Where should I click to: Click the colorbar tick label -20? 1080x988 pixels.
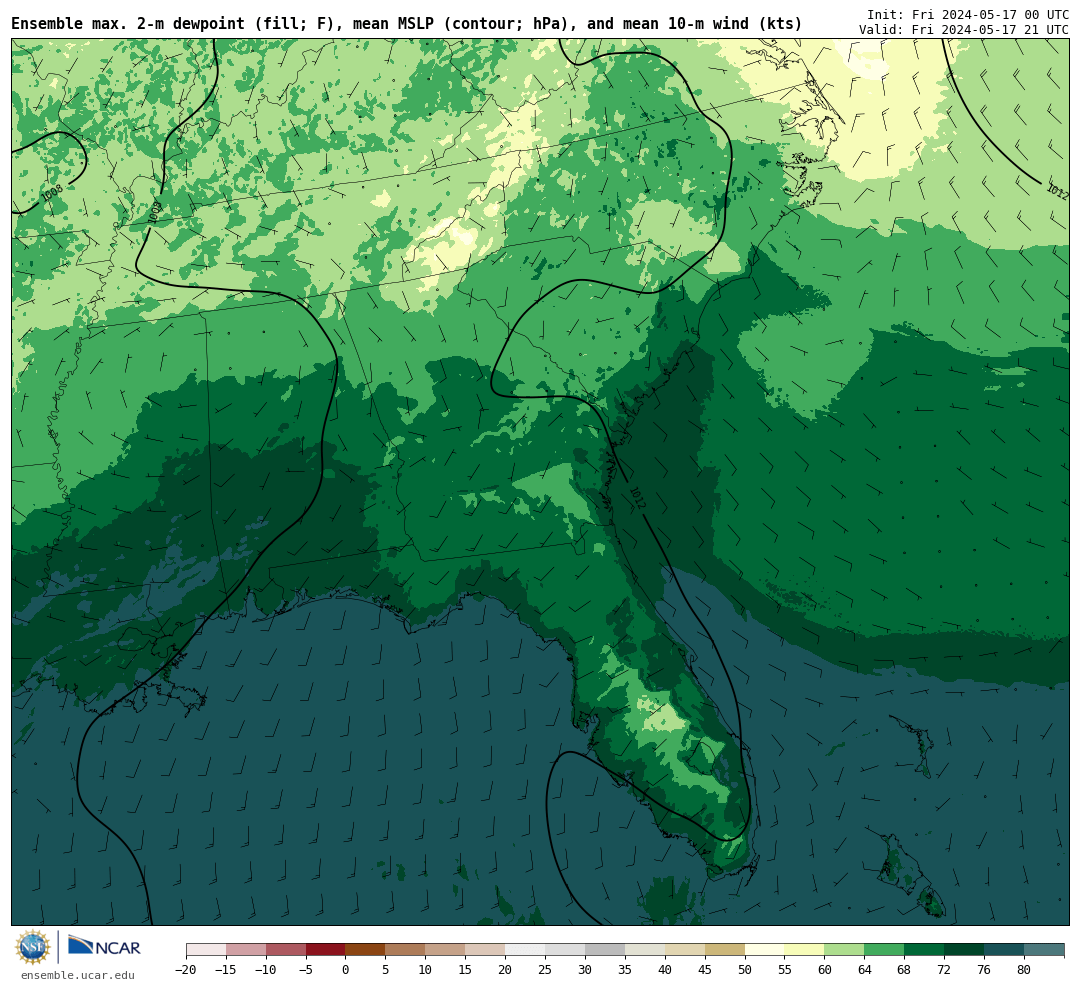click(186, 969)
